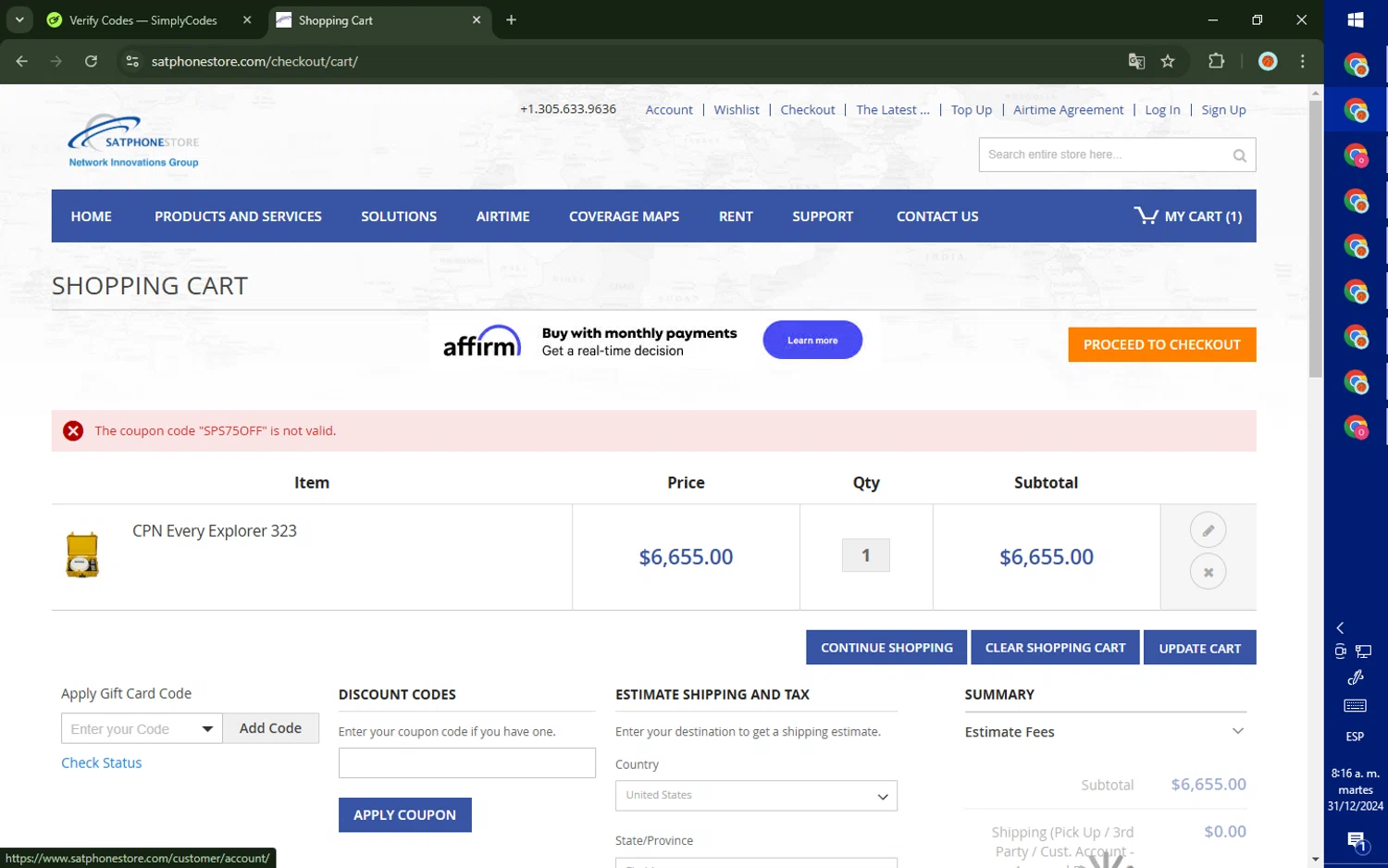Open the SUPPORT menu item
The width and height of the screenshot is (1388, 868).
[823, 217]
